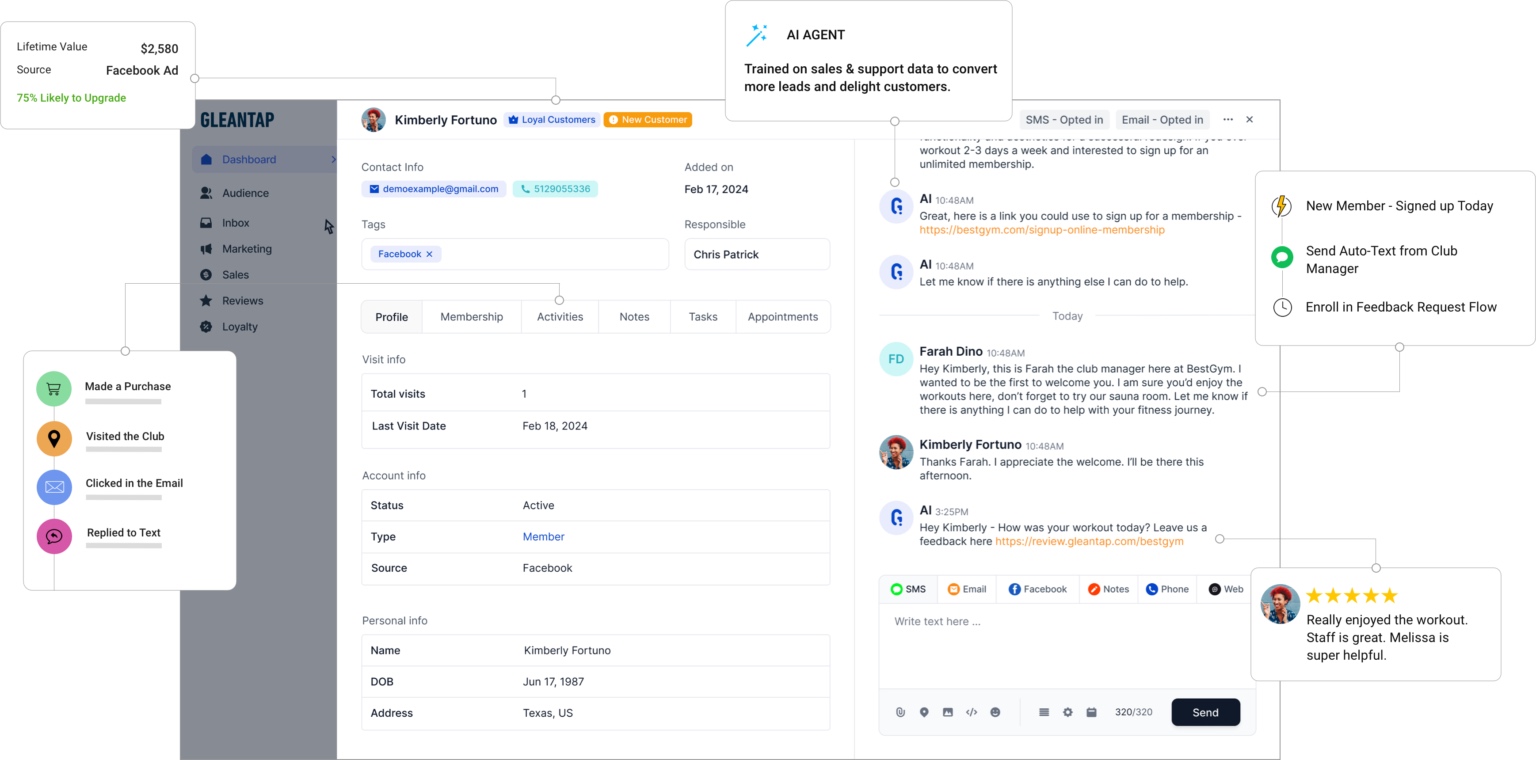Click the Write text here message field
Image resolution: width=1536 pixels, height=760 pixels.
click(1066, 622)
